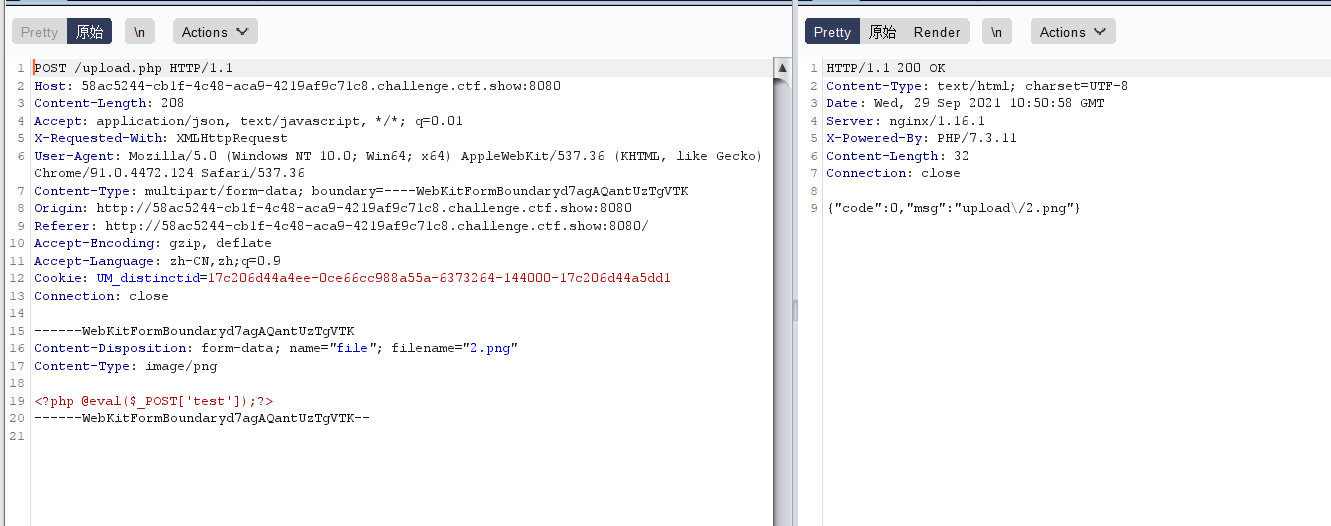This screenshot has width=1331, height=526.
Task: Click the response Connection: close line
Action: coord(893,173)
